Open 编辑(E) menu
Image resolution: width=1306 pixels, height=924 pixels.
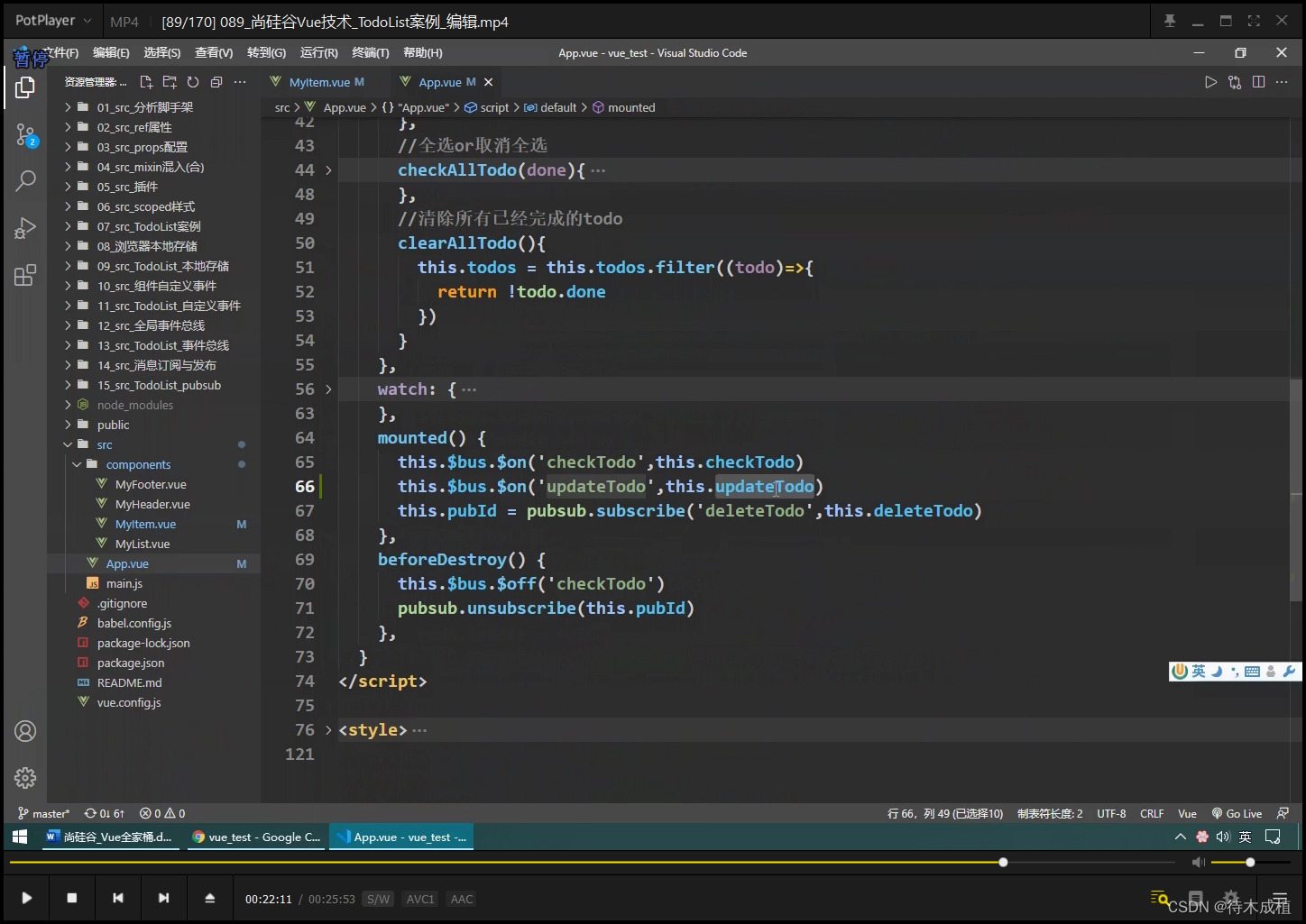(x=111, y=53)
